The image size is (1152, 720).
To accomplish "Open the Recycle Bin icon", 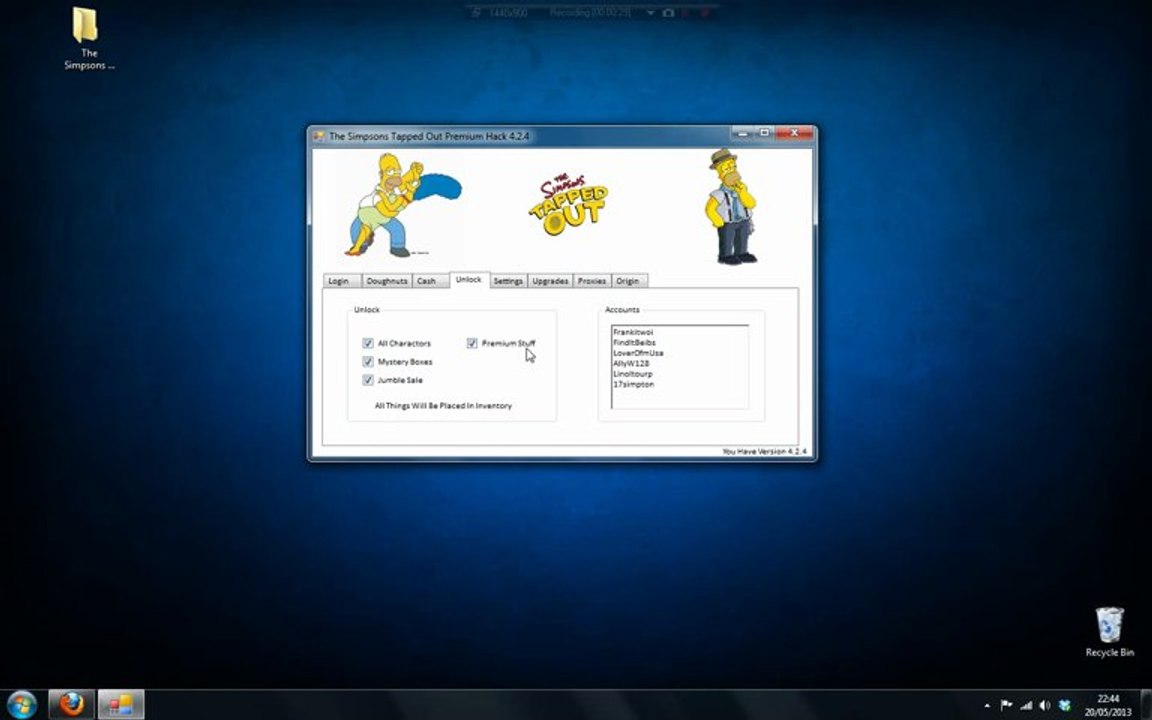I will pos(1109,632).
